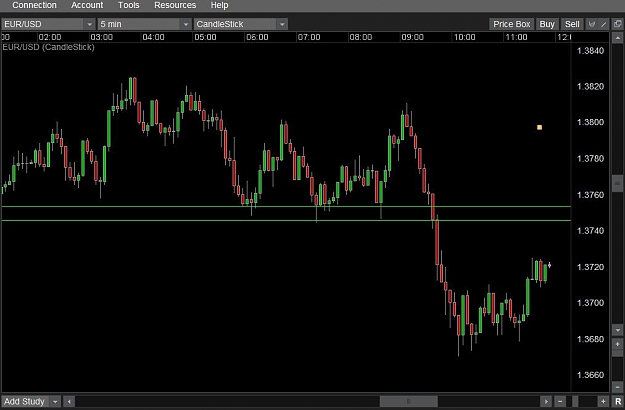Click the vertical price scroll thumb
The image size is (625, 410).
pyautogui.click(x=617, y=184)
